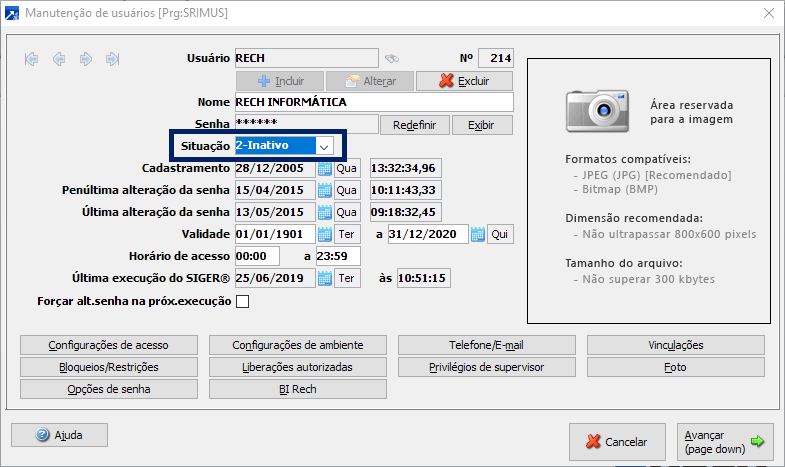
Task: Click into the Nome text field
Action: pyautogui.click(x=373, y=102)
